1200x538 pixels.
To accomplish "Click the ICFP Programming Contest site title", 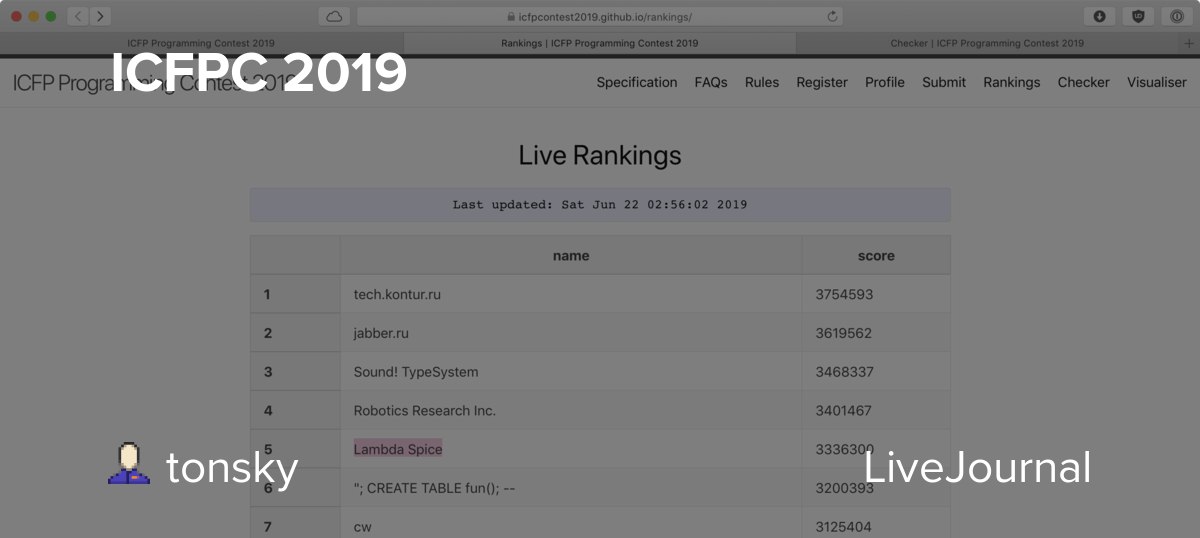I will pos(155,82).
